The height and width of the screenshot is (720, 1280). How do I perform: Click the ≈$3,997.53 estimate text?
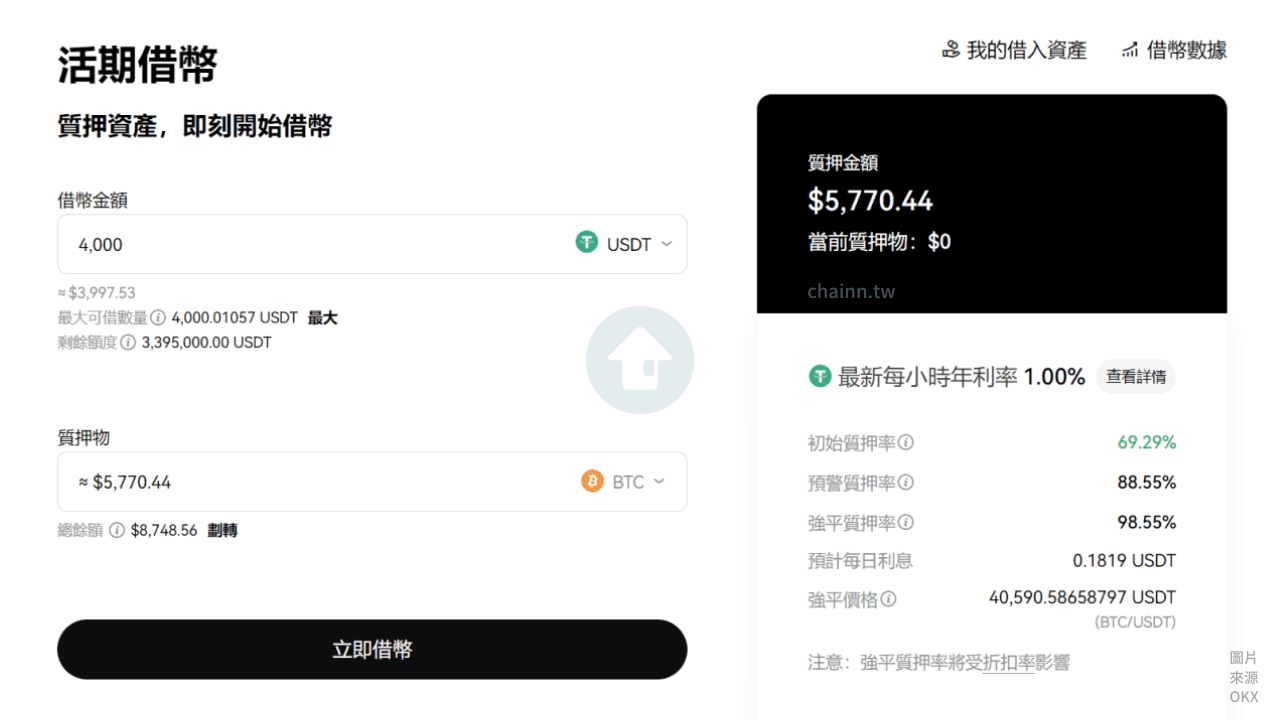(x=97, y=293)
